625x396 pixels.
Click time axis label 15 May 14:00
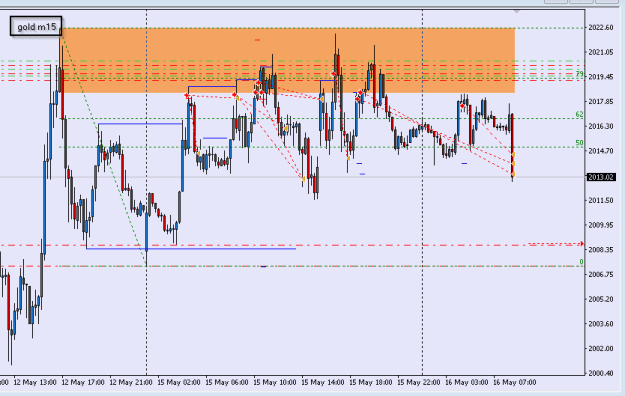(x=323, y=382)
